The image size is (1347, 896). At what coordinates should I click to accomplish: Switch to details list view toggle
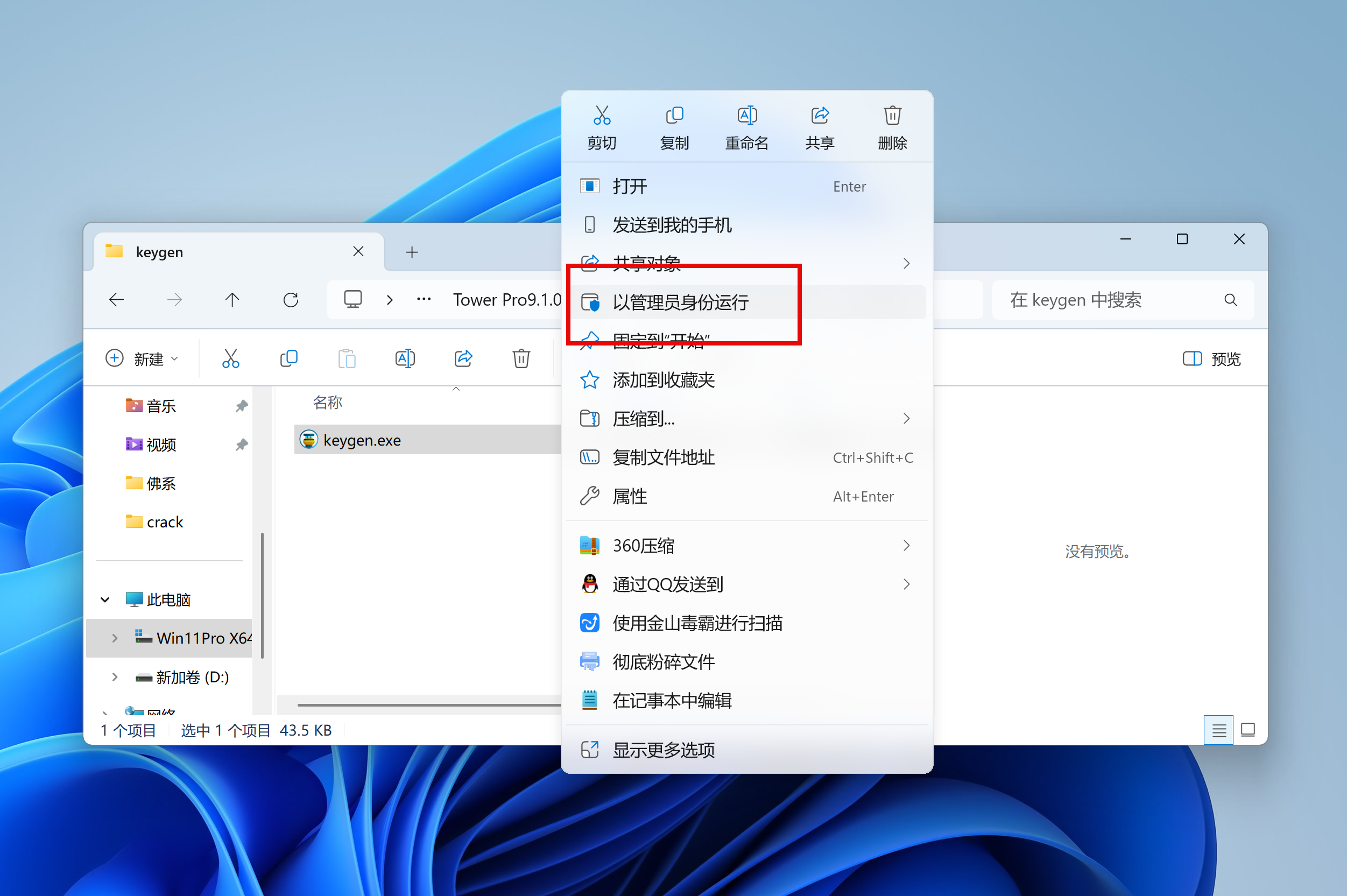[1218, 730]
